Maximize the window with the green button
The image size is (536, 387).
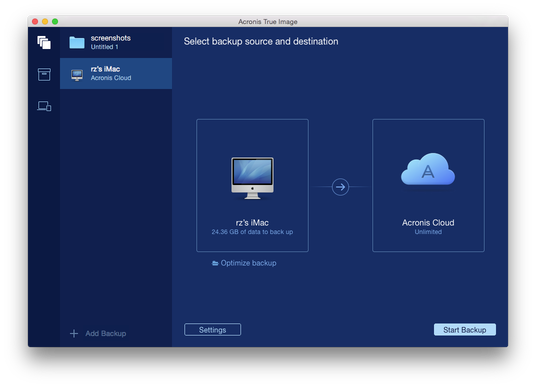pyautogui.click(x=55, y=22)
